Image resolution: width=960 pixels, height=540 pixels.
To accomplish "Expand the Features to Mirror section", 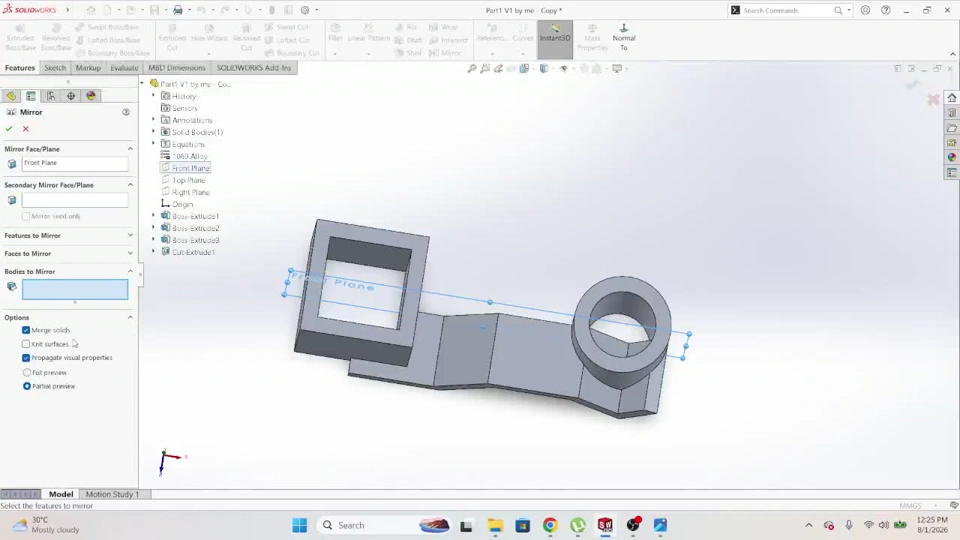I will click(130, 235).
